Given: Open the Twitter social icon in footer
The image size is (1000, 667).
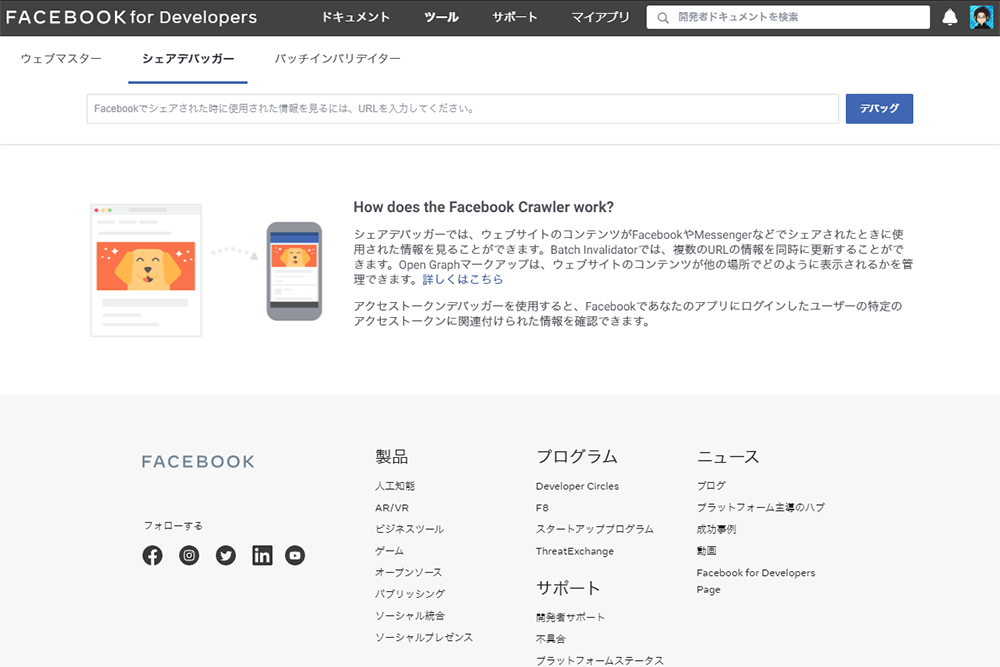Looking at the screenshot, I should click(x=225, y=555).
